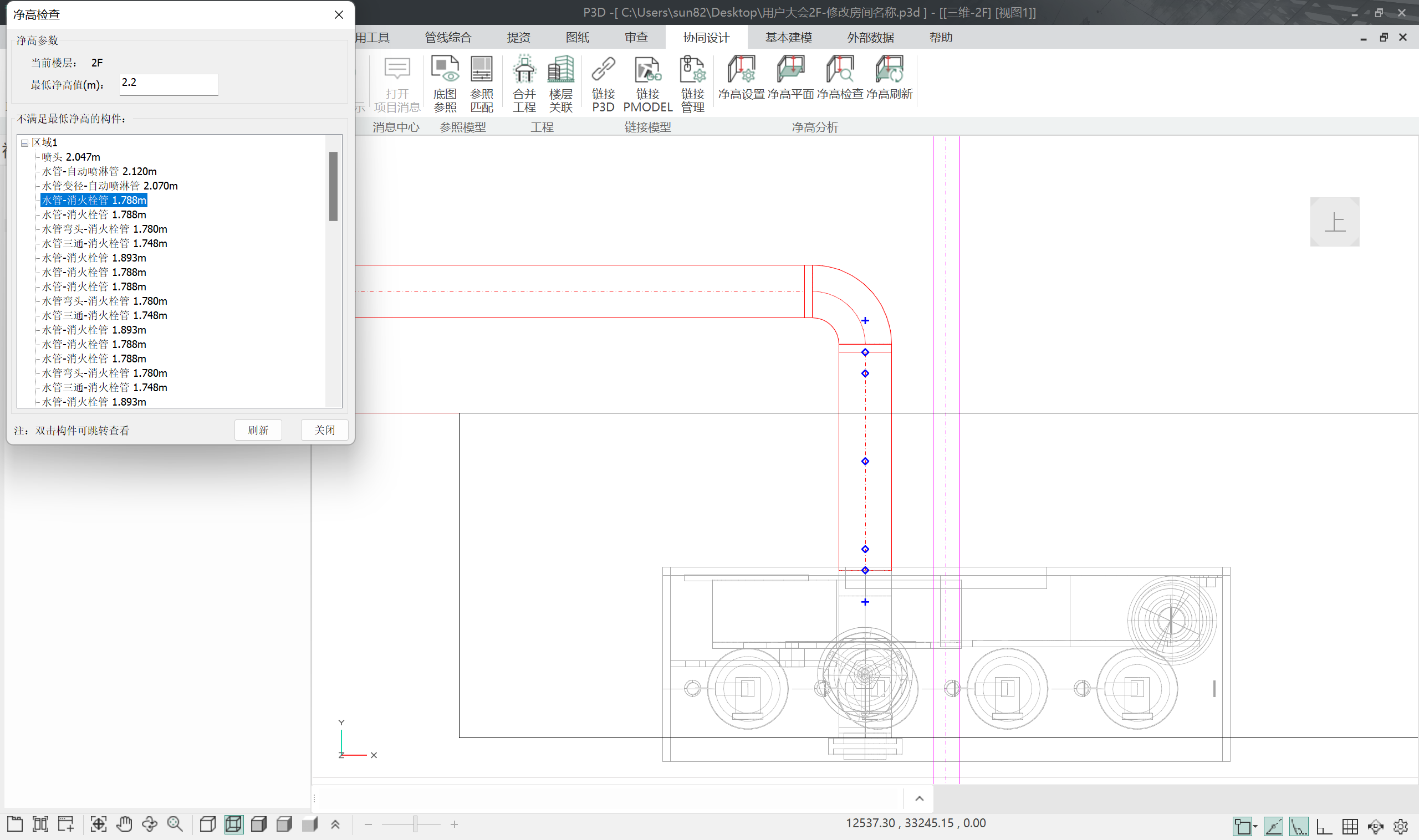Expand the double chevron next to cube icons
The height and width of the screenshot is (840, 1419).
pos(335,824)
